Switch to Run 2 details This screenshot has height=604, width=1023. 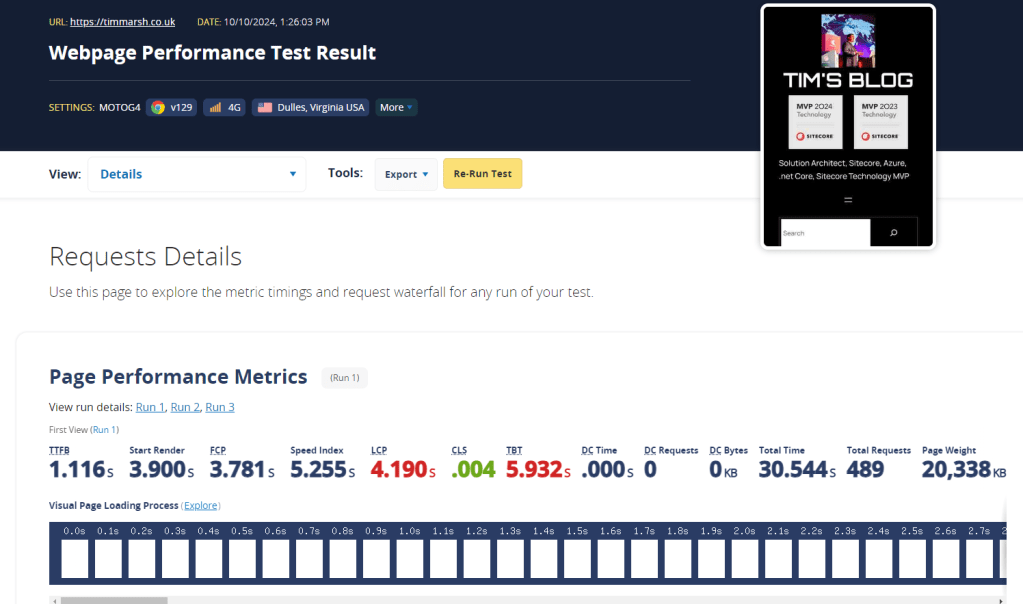[185, 407]
